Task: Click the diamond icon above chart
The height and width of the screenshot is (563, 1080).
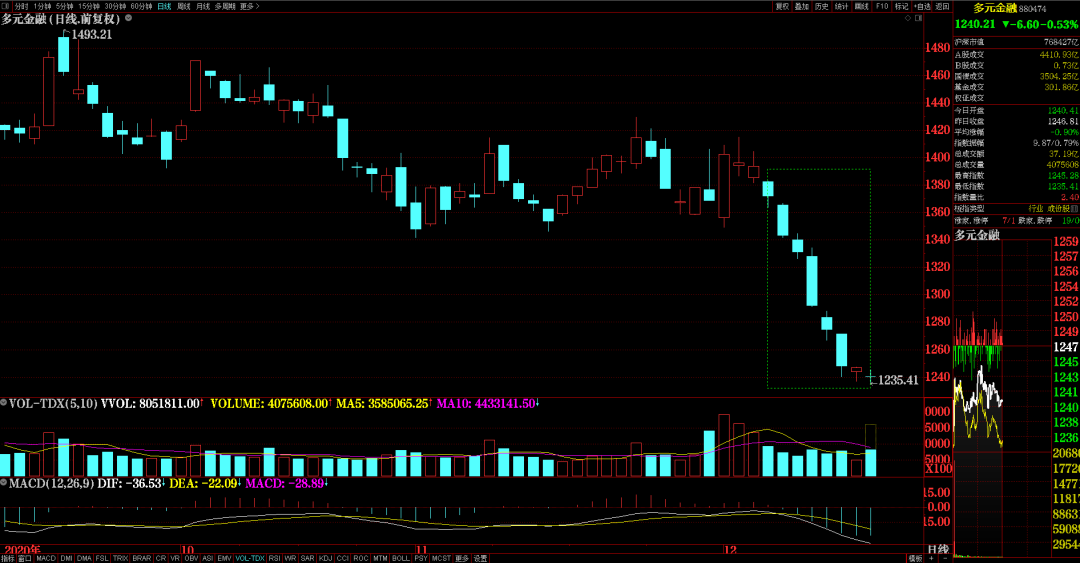Action: (908, 18)
